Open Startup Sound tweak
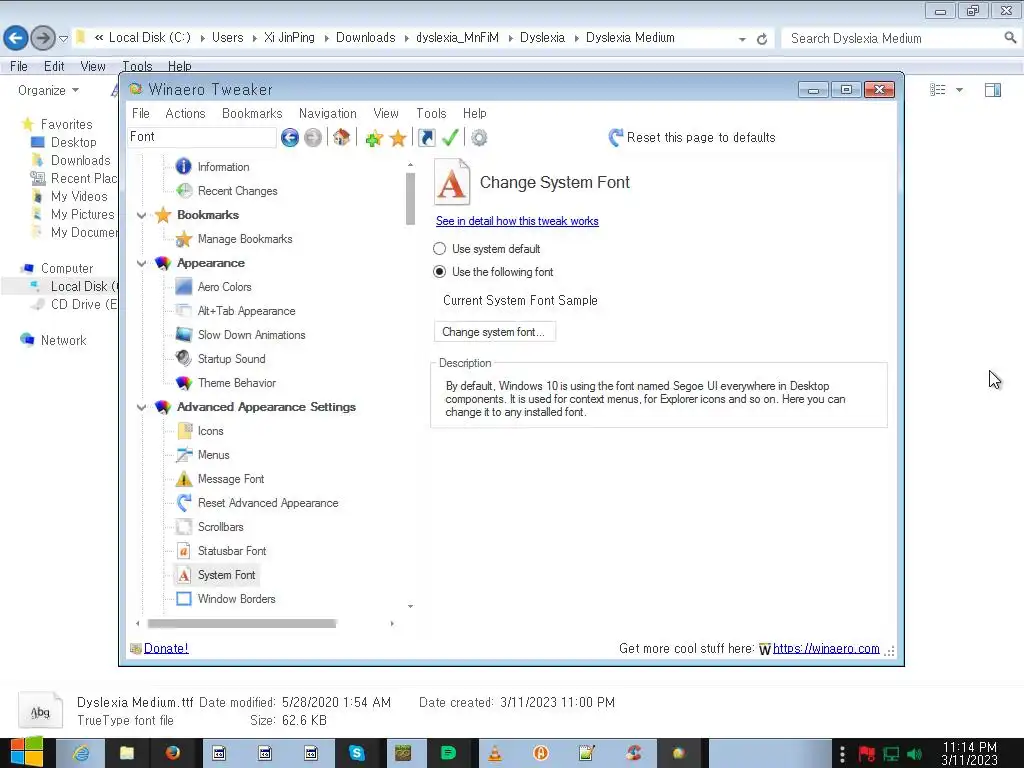The image size is (1024, 768). tap(231, 359)
